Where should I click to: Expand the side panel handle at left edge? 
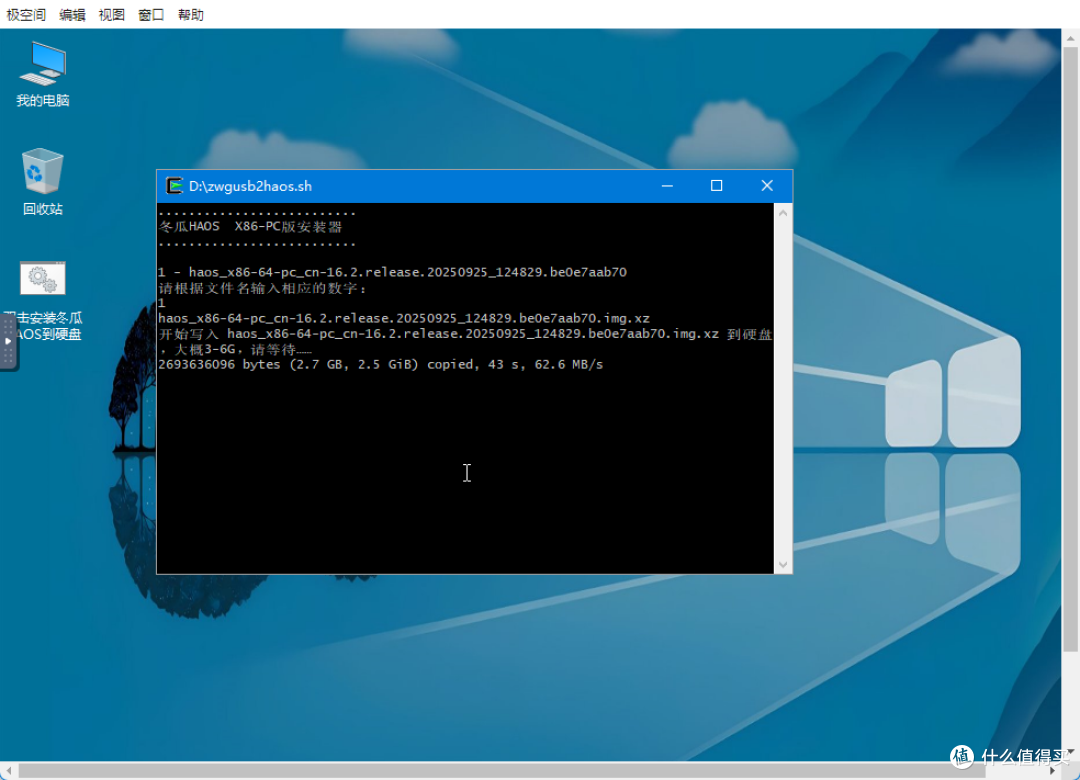[x=8, y=341]
